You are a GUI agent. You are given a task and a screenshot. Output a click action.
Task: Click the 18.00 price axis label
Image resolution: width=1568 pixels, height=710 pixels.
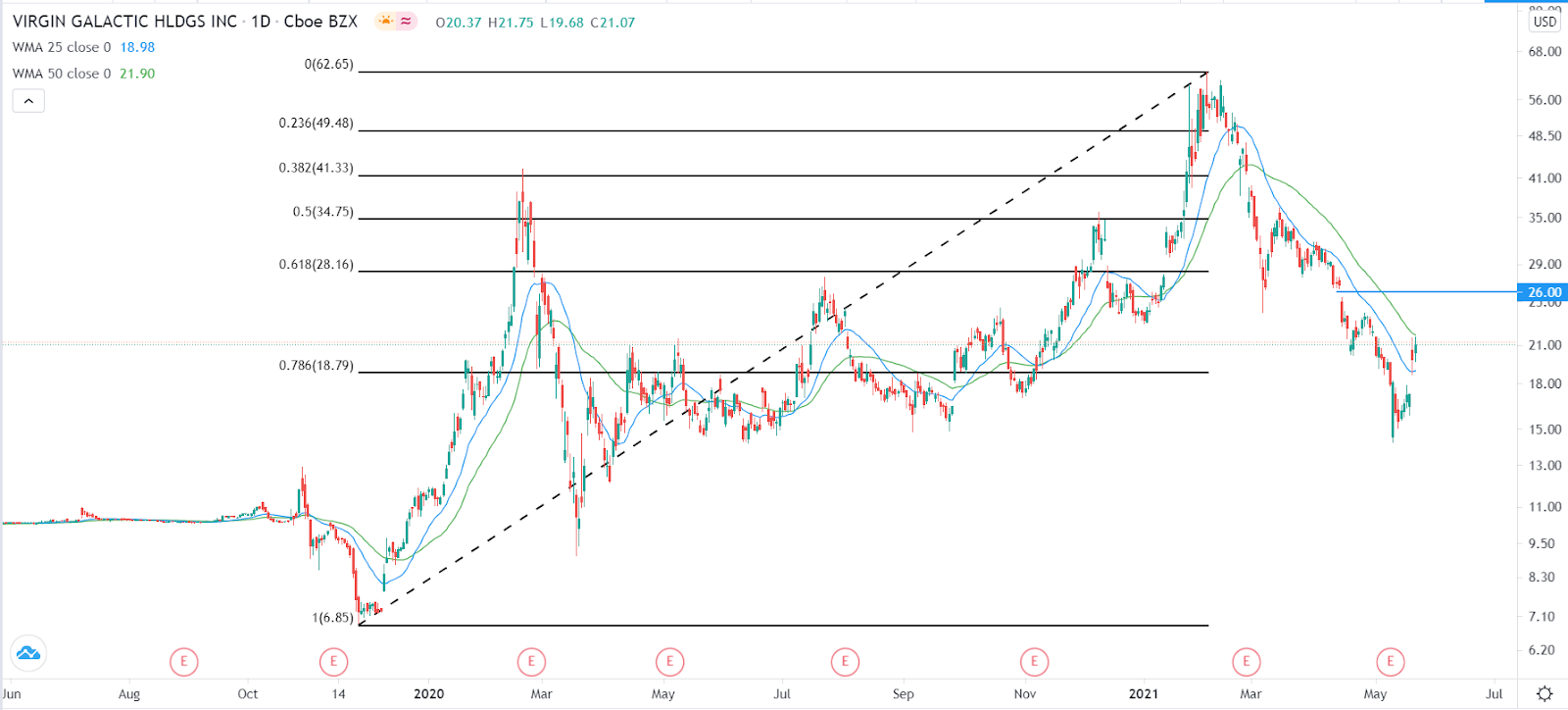click(1544, 384)
